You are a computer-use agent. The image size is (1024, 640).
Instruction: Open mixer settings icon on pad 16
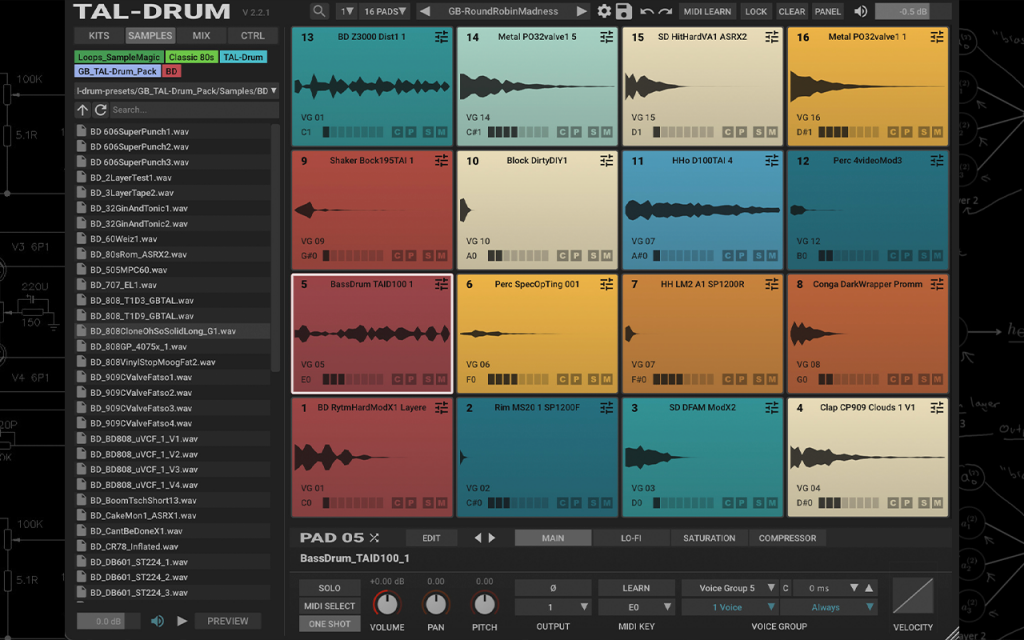pyautogui.click(x=937, y=37)
